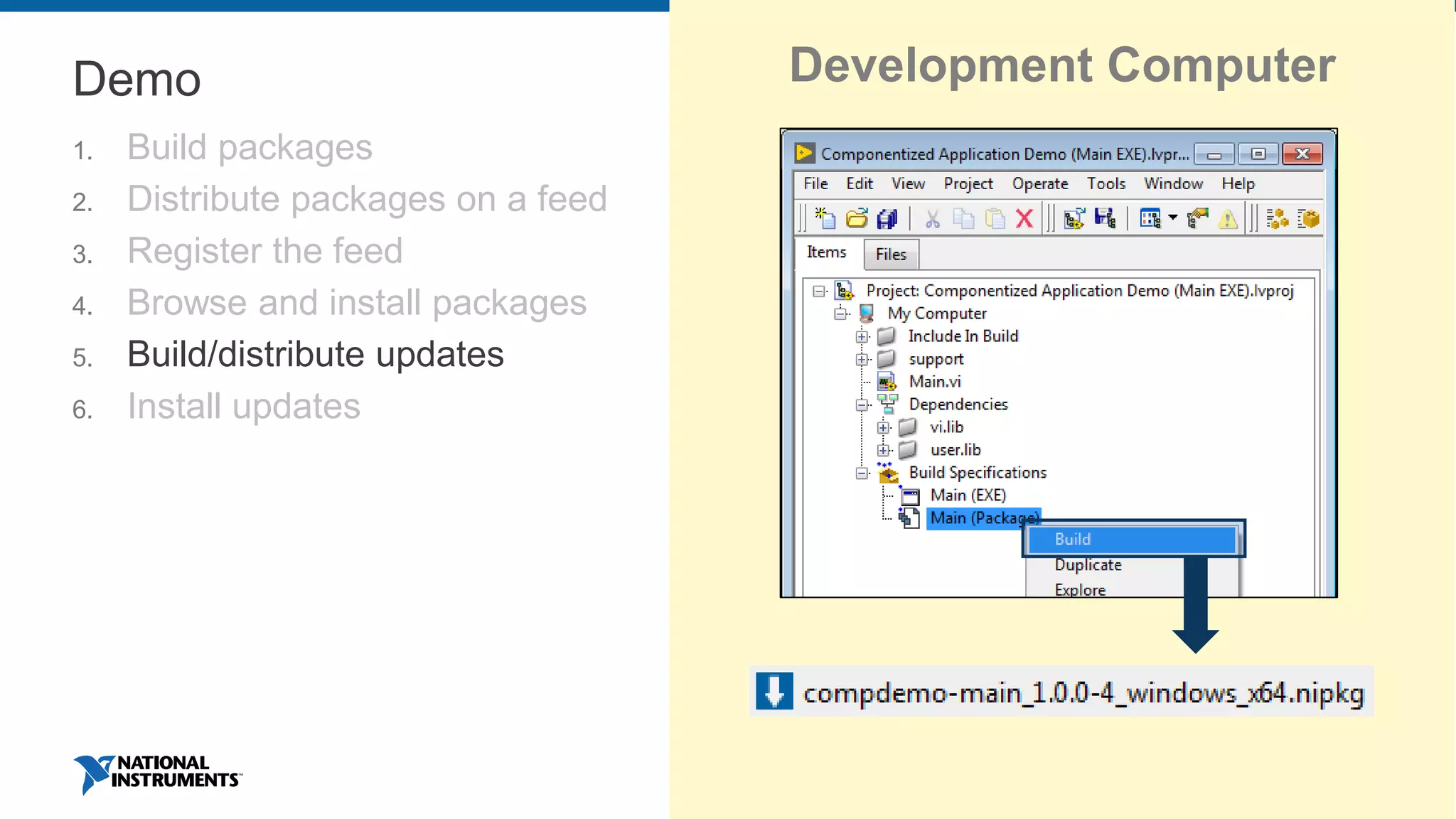This screenshot has height=819, width=1456.
Task: Click the My Computer monitor icon
Action: pyautogui.click(x=867, y=313)
